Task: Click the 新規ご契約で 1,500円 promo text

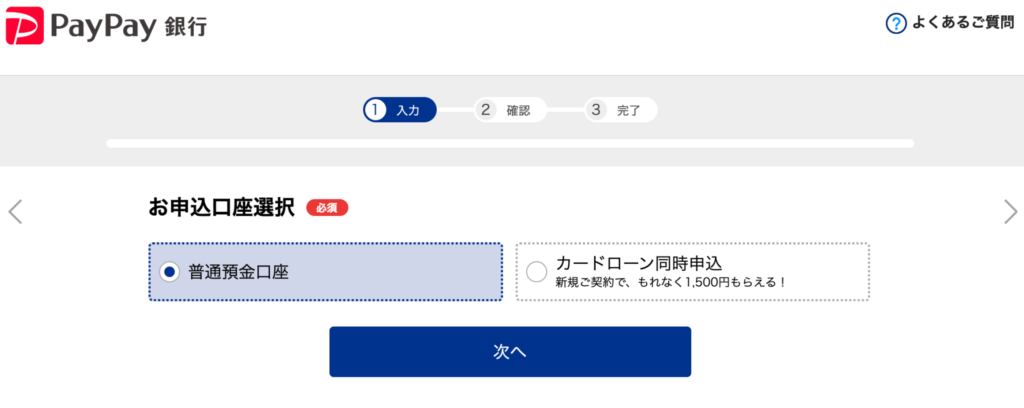Action: pos(671,282)
